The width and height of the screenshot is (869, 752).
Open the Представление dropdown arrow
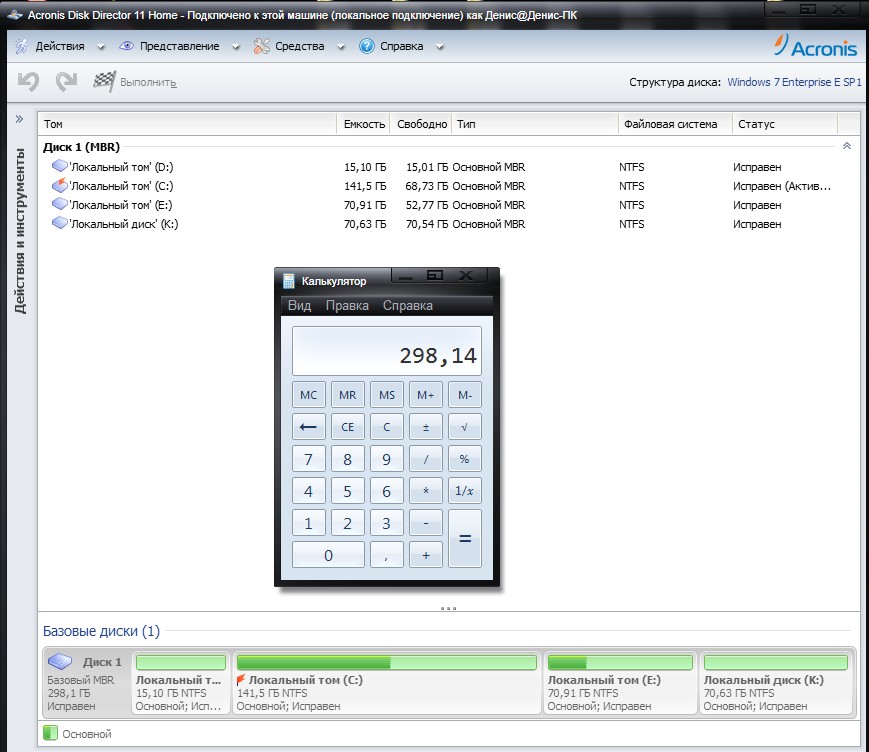[236, 47]
